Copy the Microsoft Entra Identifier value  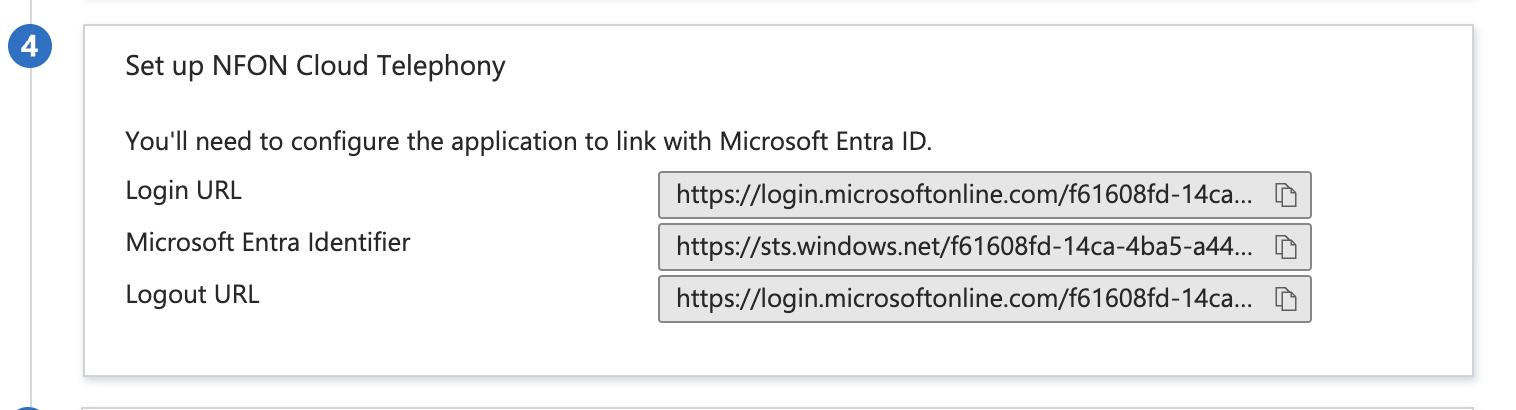coord(1285,247)
